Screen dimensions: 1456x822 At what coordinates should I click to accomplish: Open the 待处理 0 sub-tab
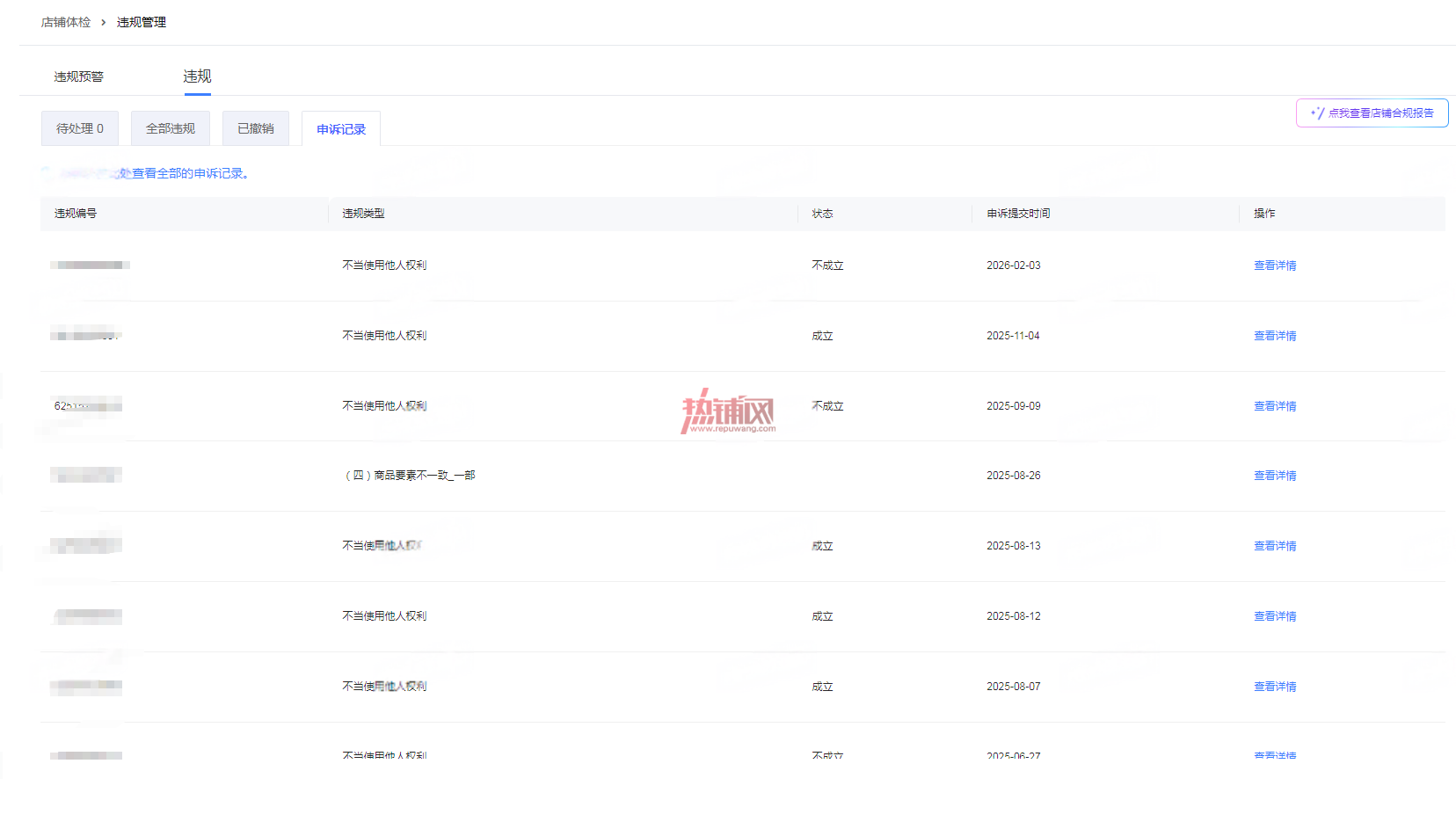[x=80, y=128]
